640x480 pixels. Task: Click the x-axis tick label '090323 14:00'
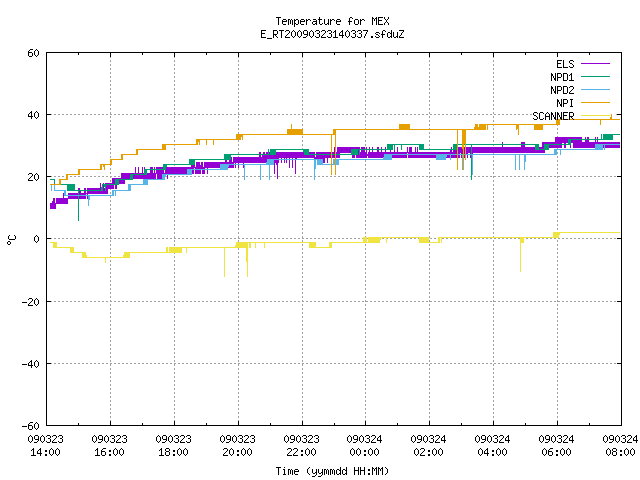point(45,446)
